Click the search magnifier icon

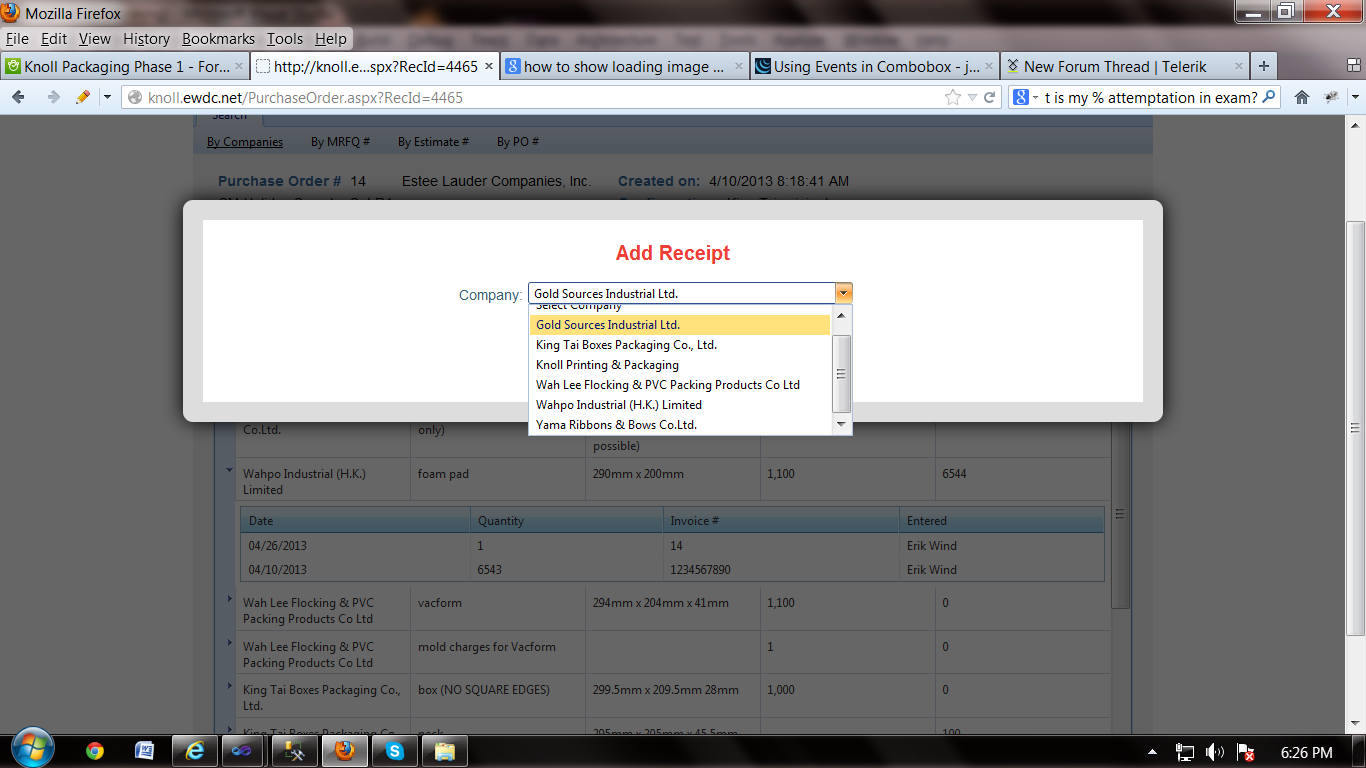[x=1269, y=97]
